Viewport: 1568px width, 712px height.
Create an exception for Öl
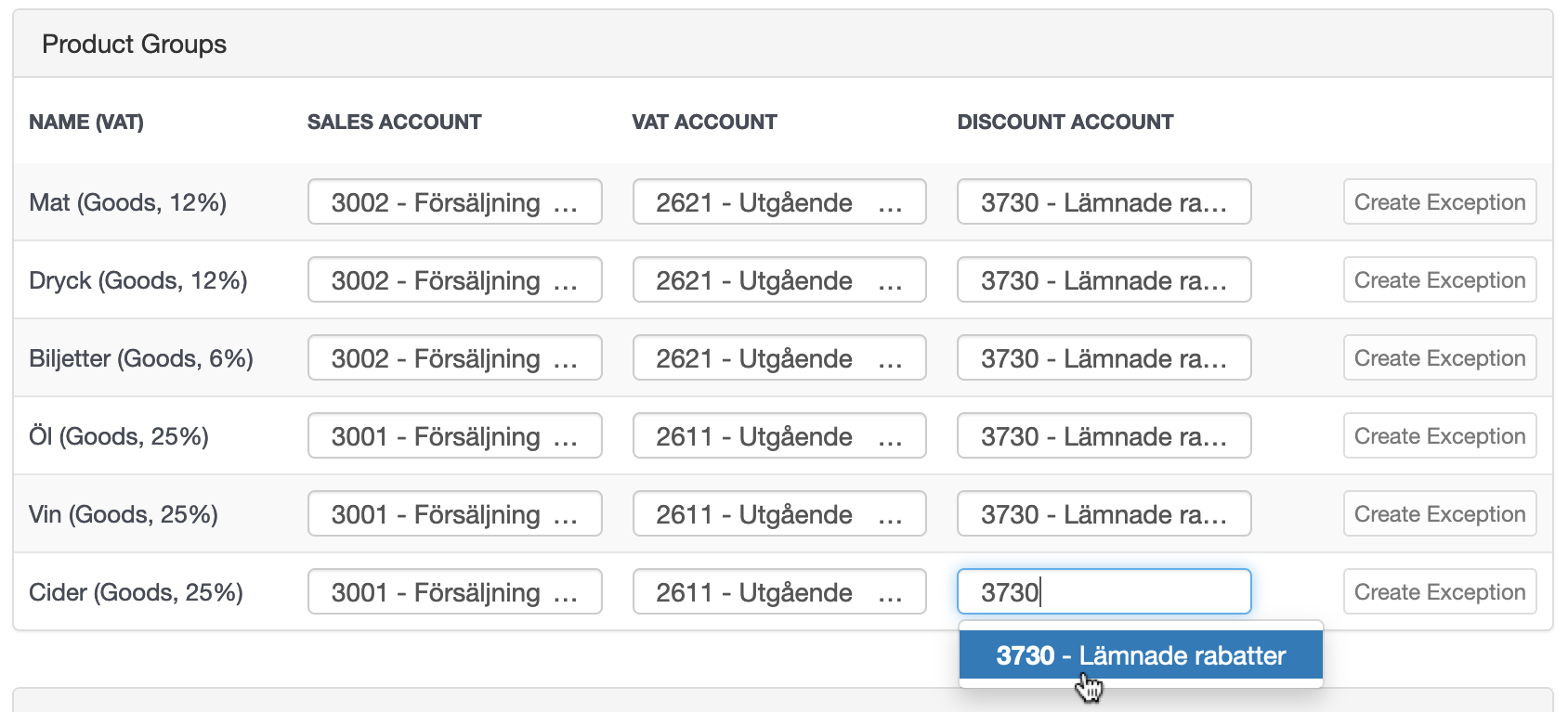click(1440, 435)
